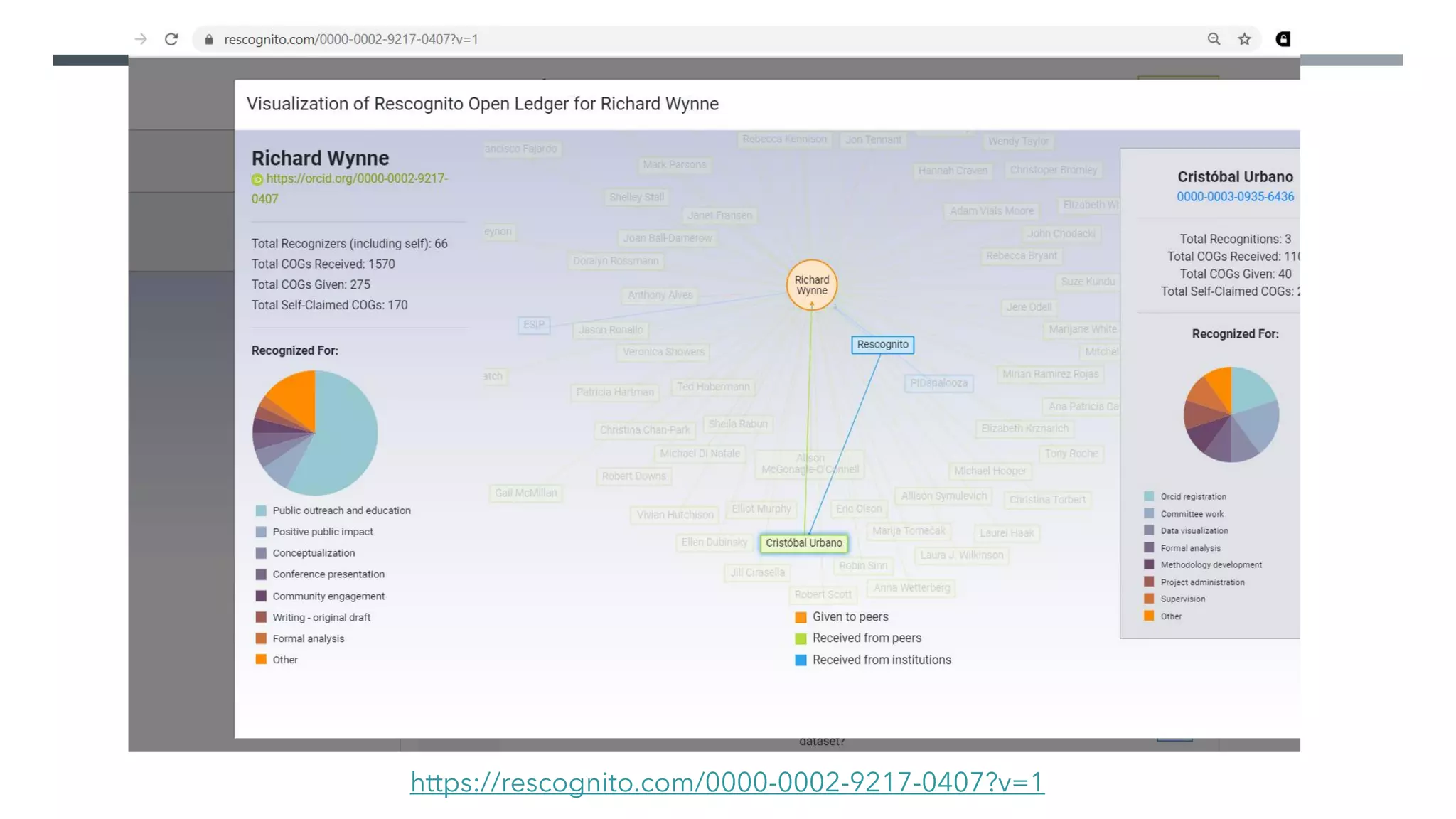Click the browser forward arrow
1456x819 pixels.
point(141,39)
